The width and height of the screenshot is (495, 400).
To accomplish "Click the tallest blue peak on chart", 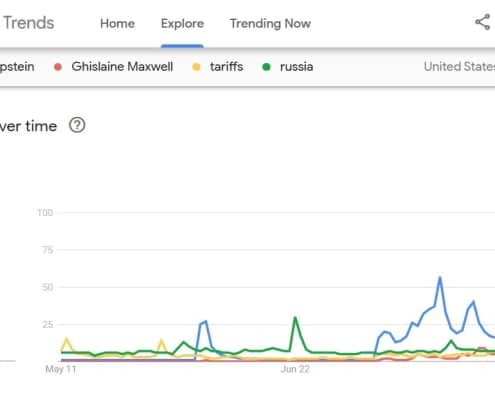I will coord(440,277).
